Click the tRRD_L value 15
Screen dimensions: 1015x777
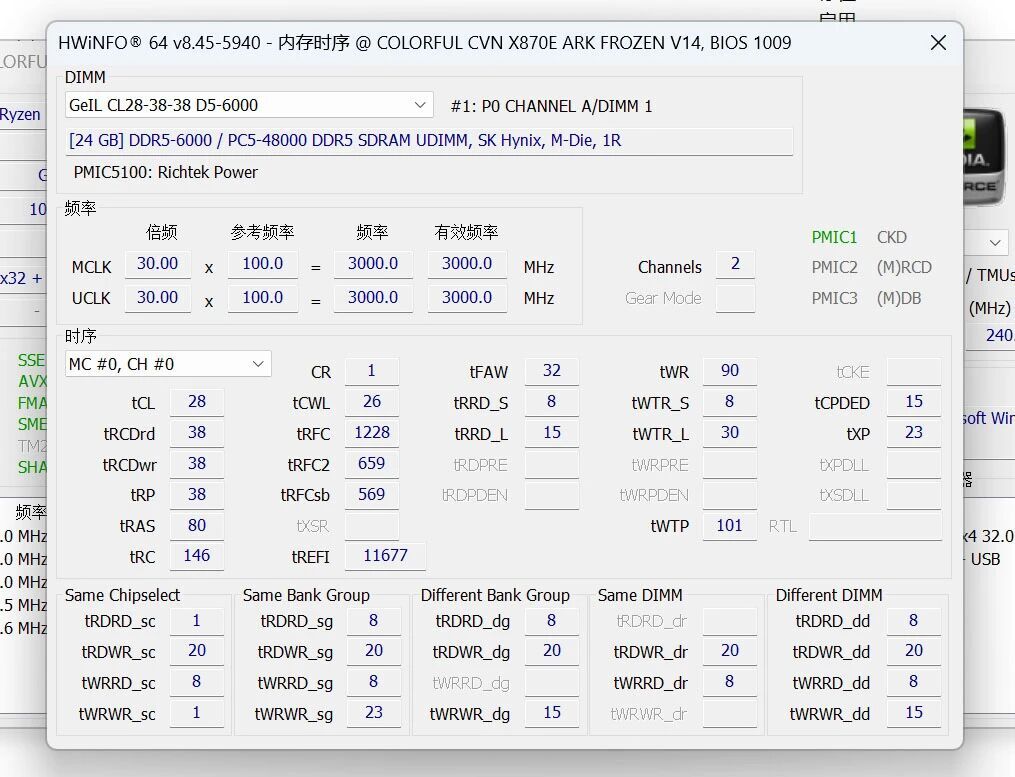tap(552, 433)
